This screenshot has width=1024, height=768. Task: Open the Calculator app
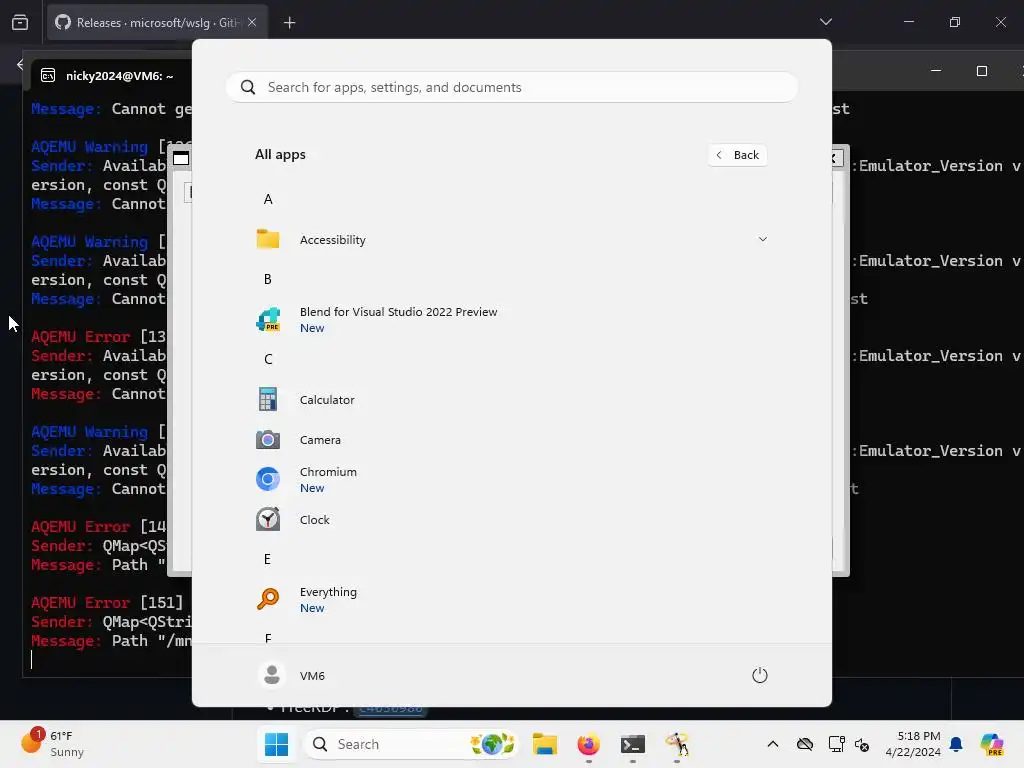[x=511, y=400]
